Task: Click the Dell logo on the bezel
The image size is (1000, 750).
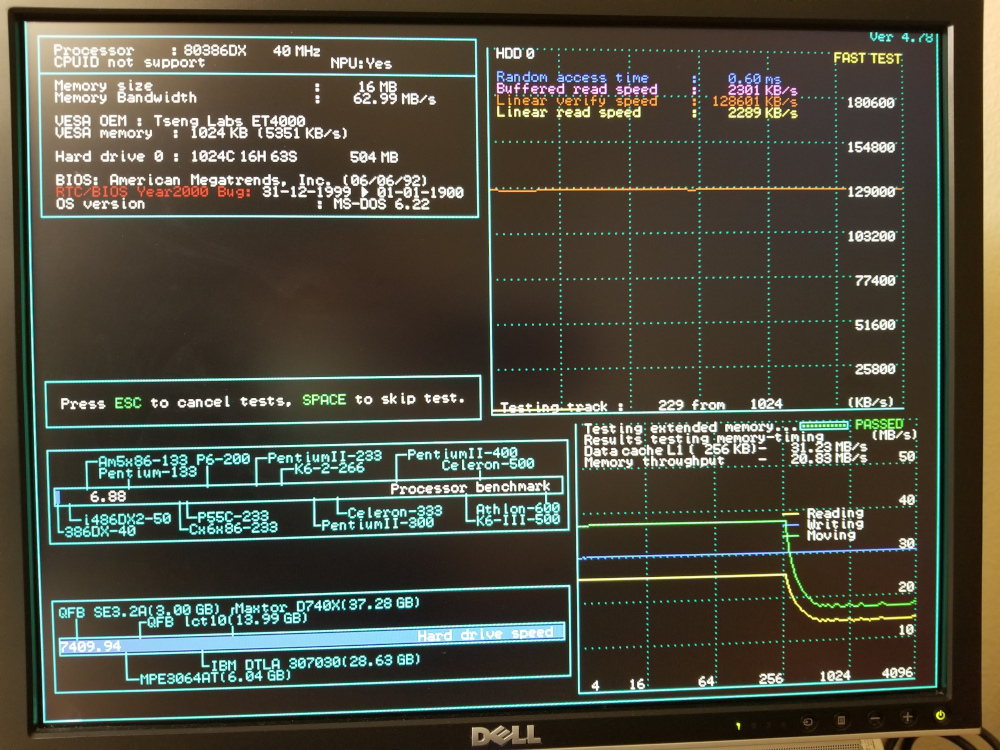Action: coord(506,736)
